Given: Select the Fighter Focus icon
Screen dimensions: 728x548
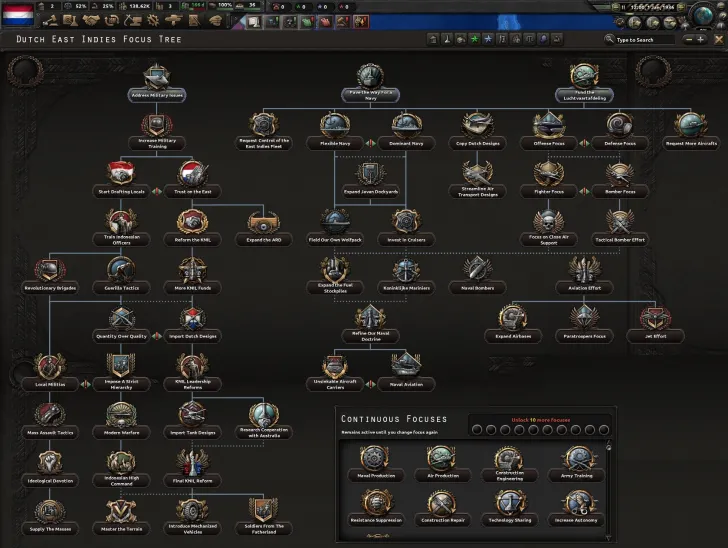Looking at the screenshot, I should 549,174.
